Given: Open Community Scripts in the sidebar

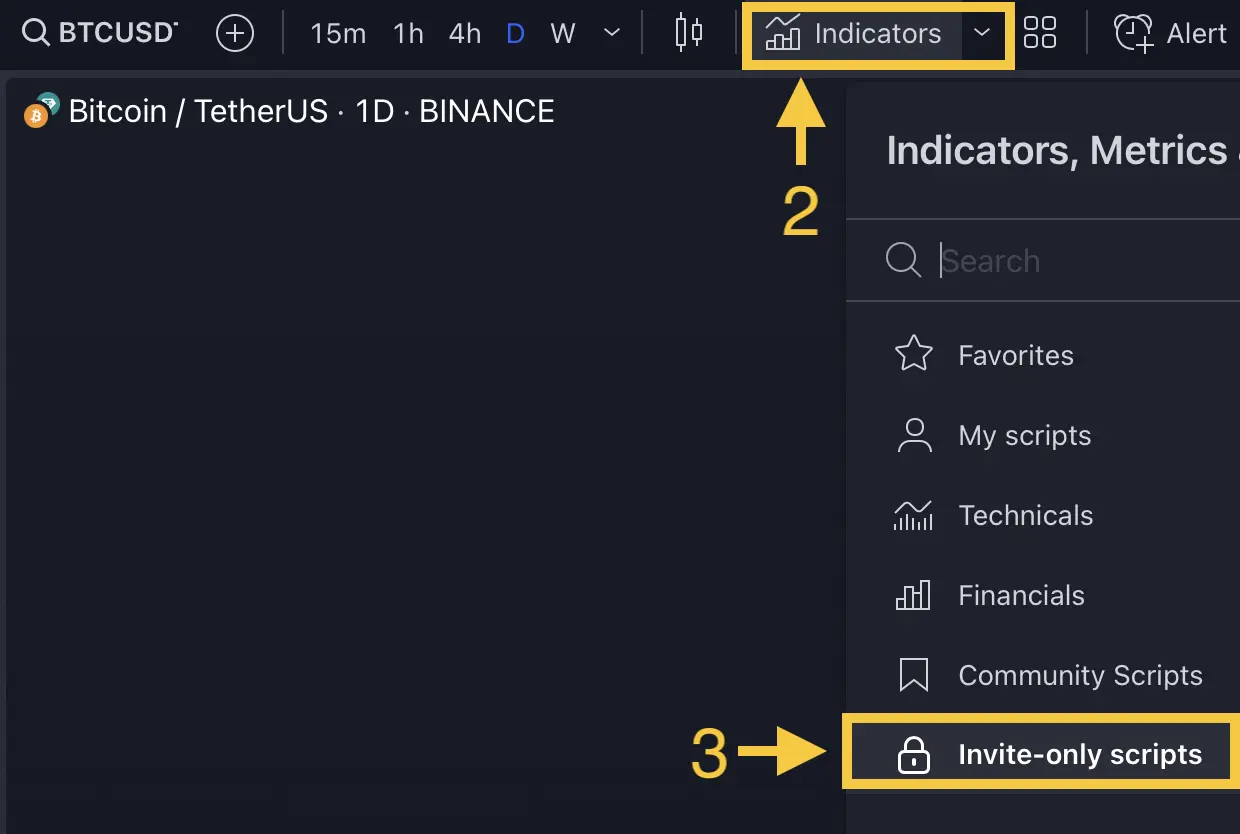Looking at the screenshot, I should coord(1080,675).
